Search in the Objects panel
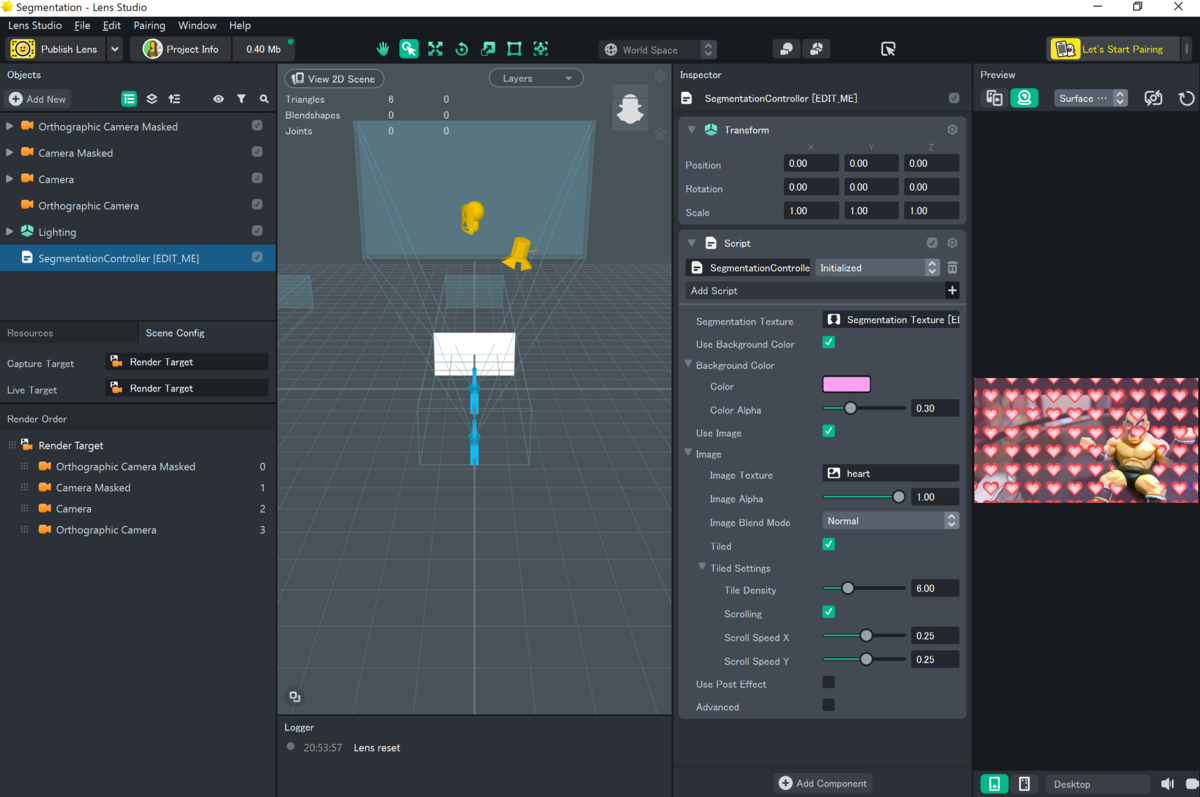The image size is (1200, 797). pyautogui.click(x=264, y=99)
